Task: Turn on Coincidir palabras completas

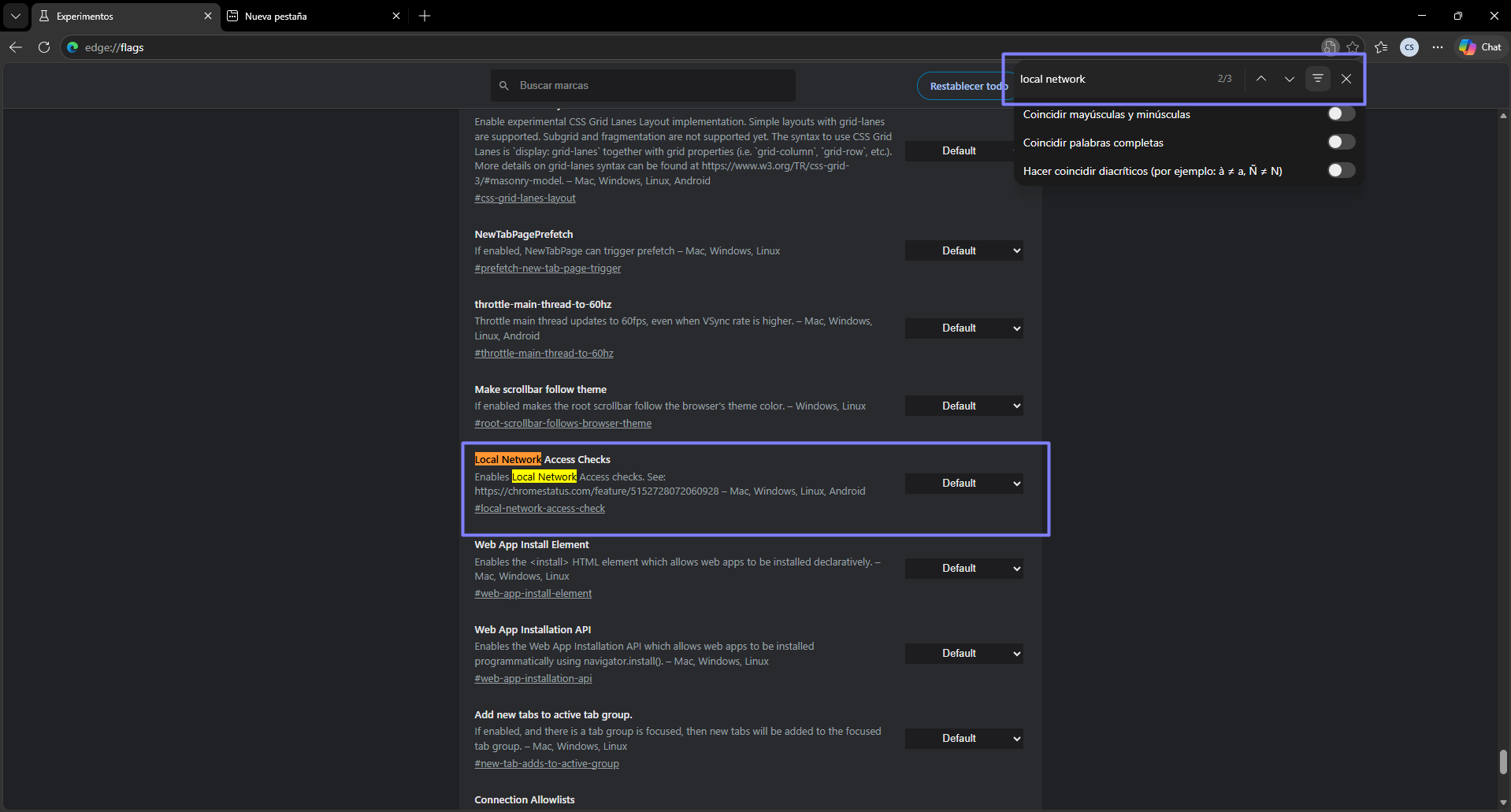Action: 1340,143
